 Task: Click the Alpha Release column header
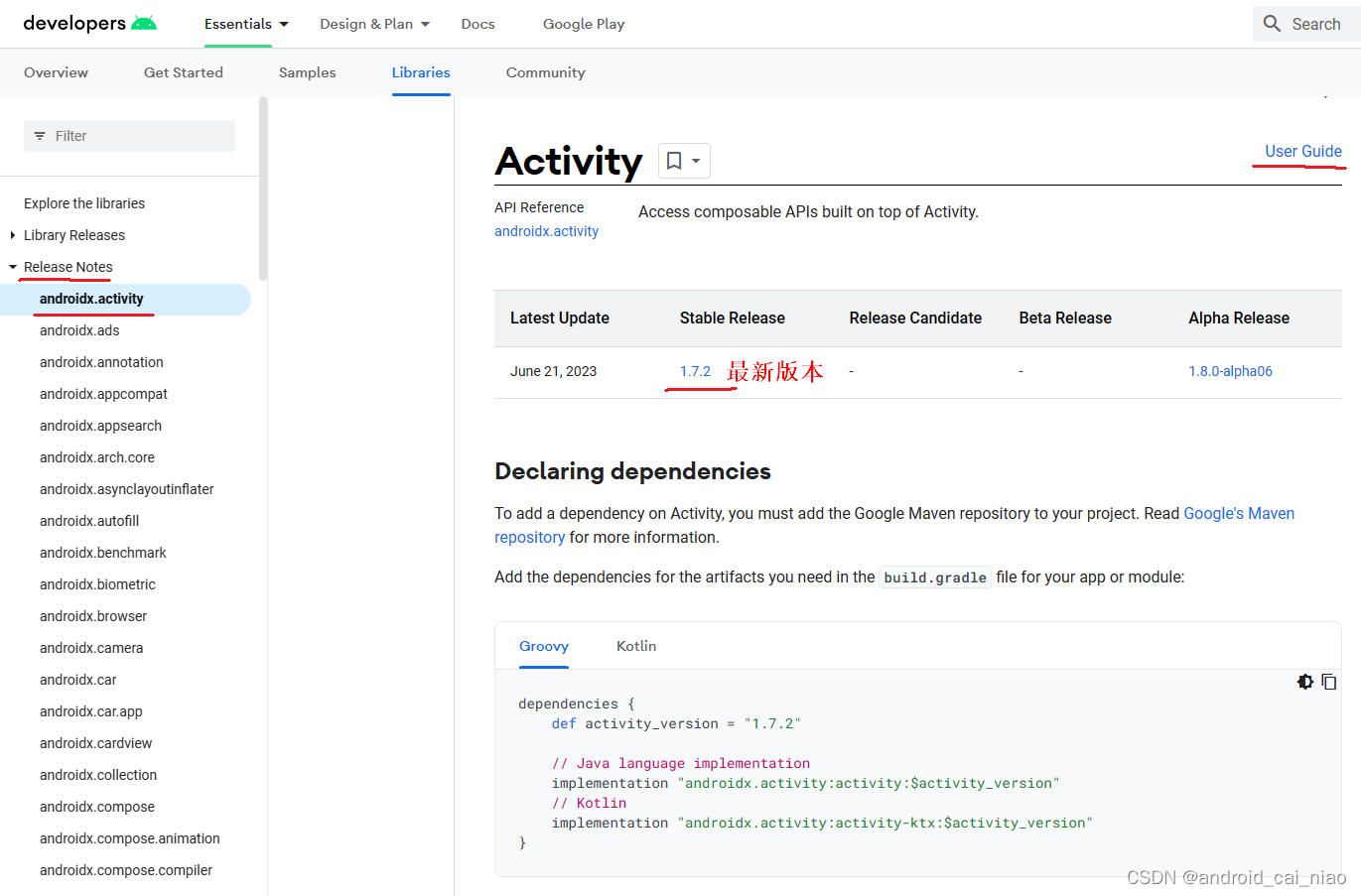point(1239,318)
